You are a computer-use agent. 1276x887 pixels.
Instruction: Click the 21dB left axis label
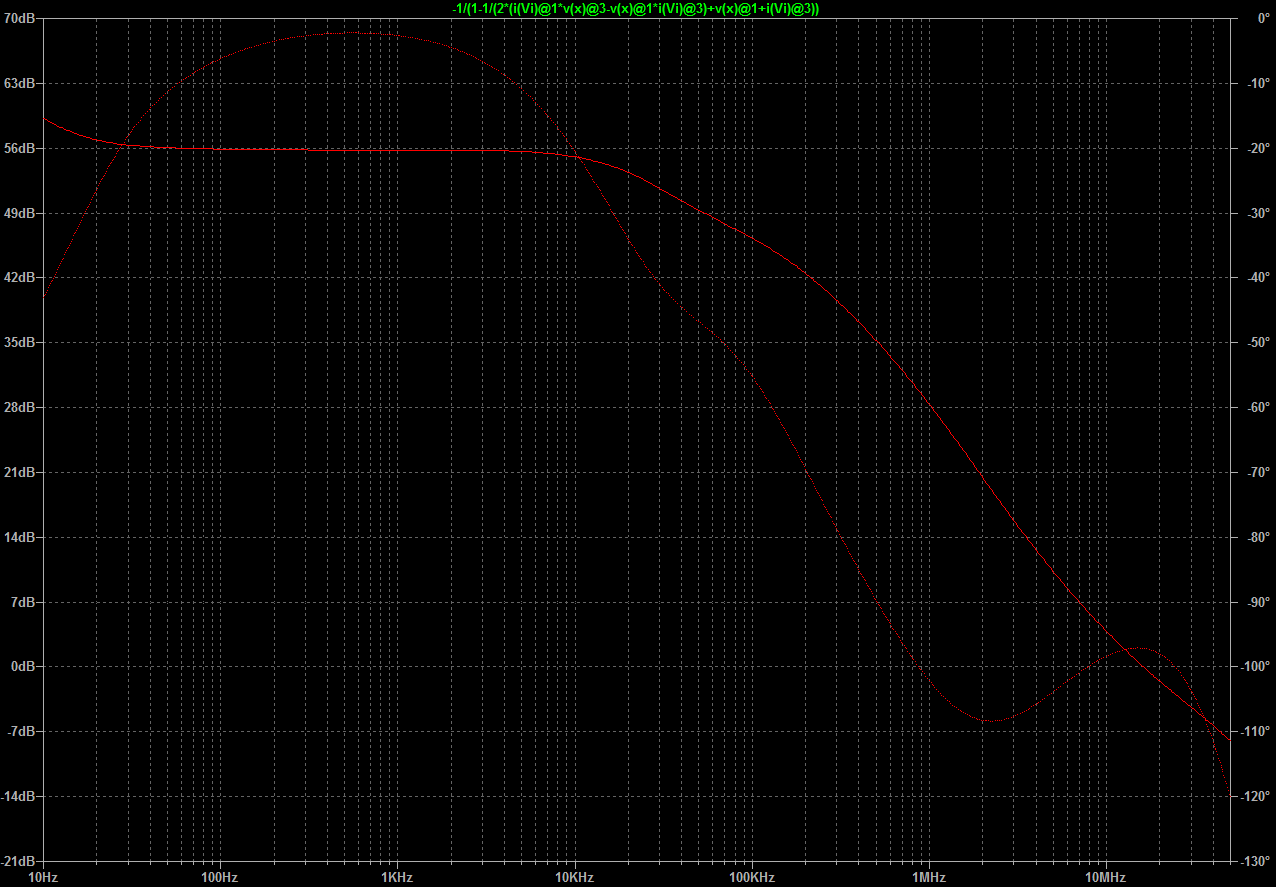click(20, 472)
